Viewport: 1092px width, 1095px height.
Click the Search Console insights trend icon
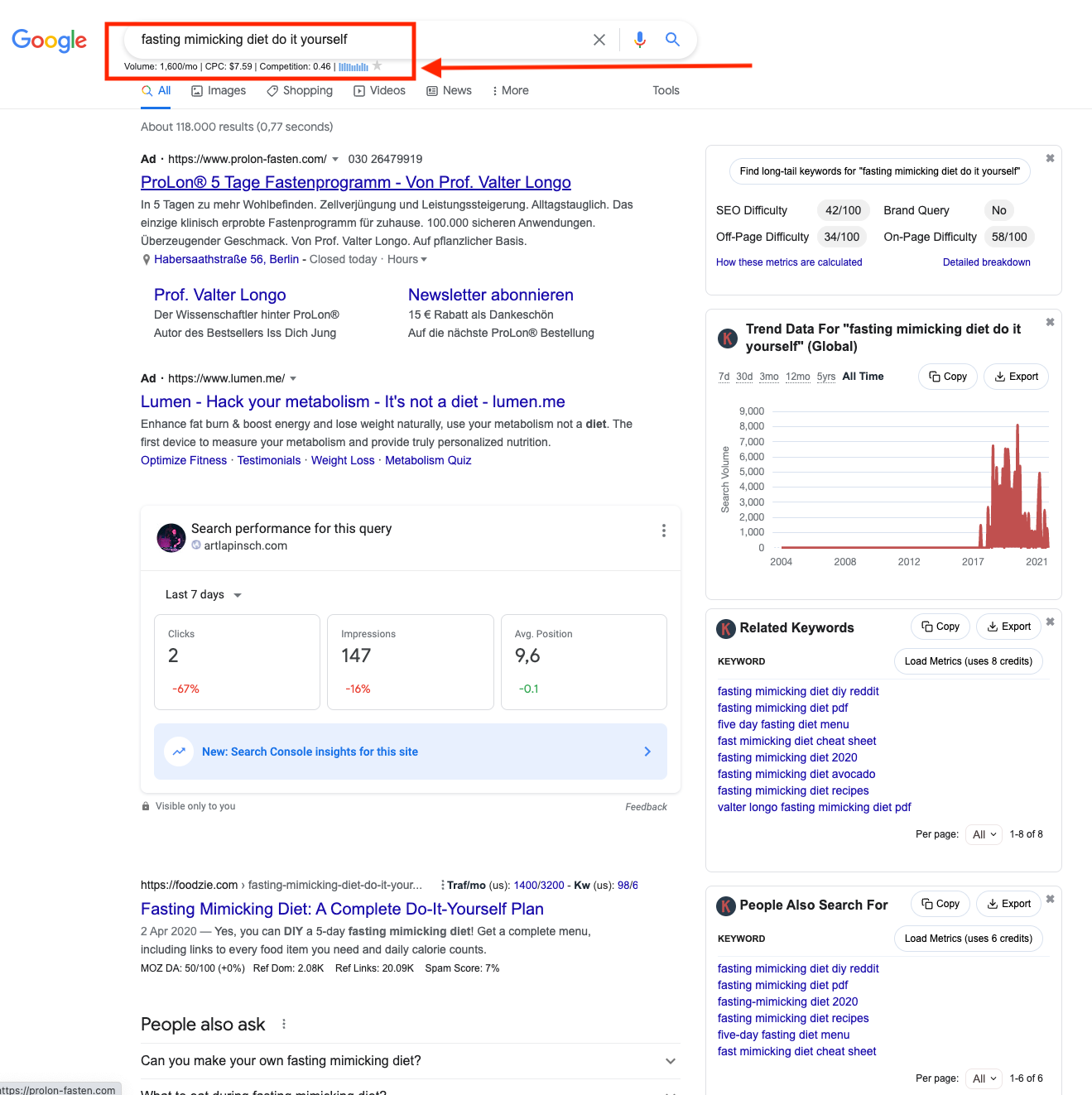click(179, 752)
